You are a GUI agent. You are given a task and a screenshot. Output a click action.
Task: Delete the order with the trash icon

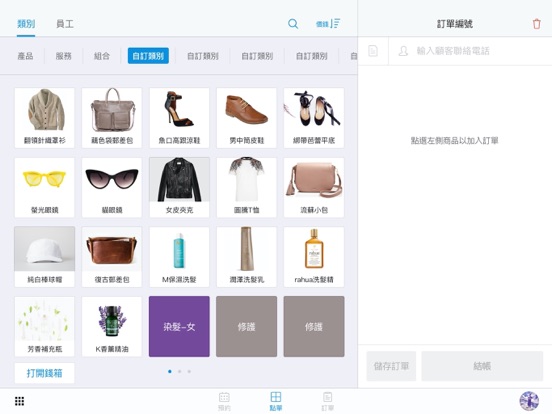[537, 24]
